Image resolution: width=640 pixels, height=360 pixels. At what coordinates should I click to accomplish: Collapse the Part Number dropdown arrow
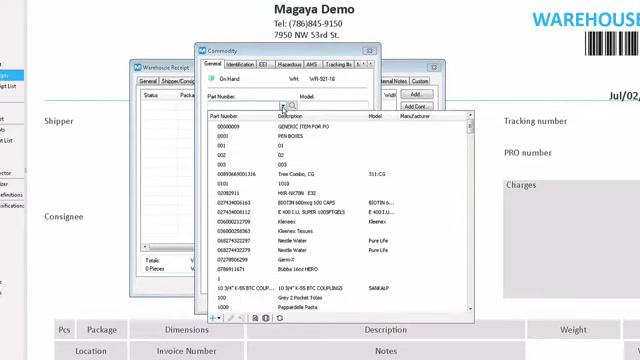point(283,106)
